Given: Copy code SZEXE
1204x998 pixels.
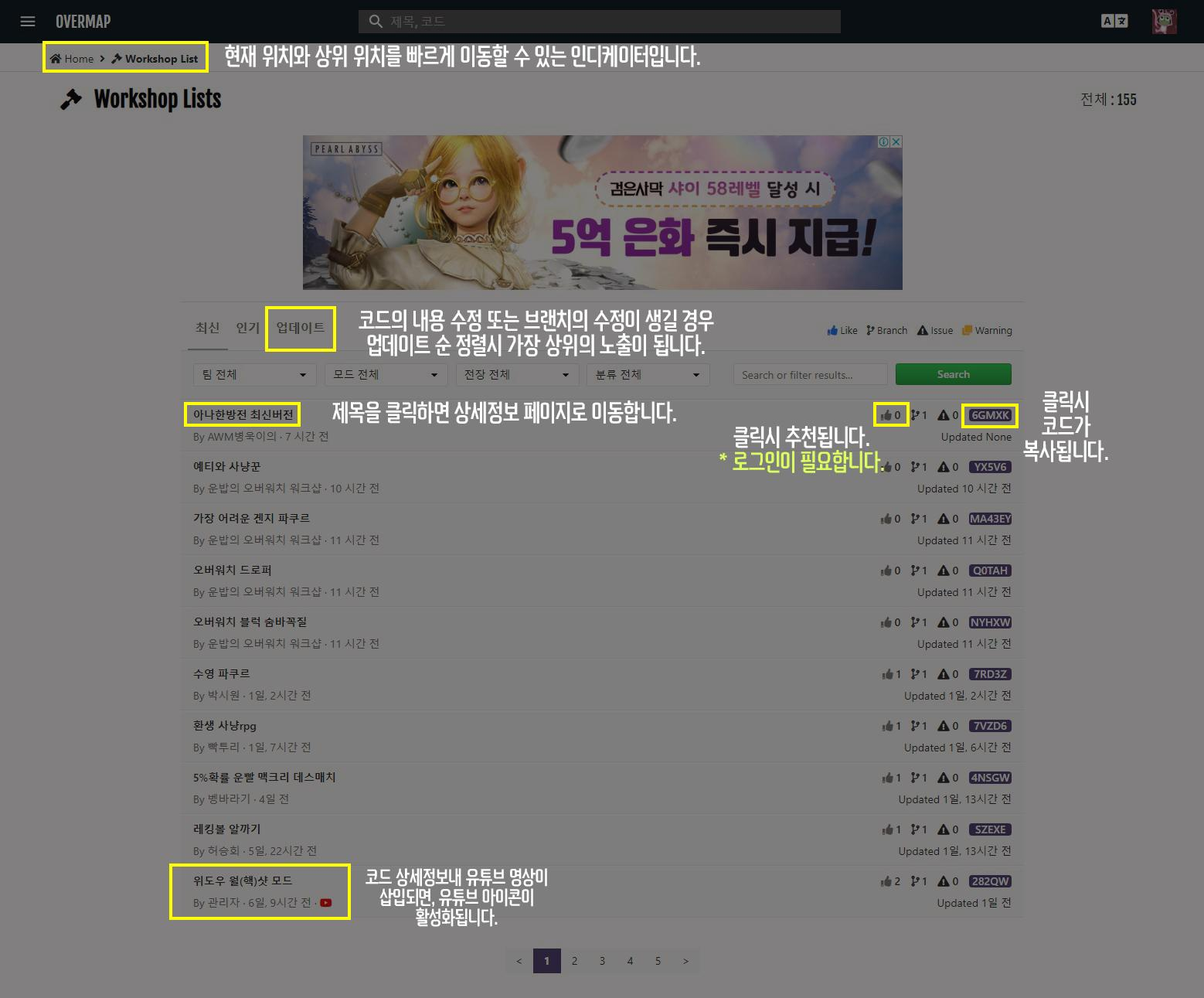Looking at the screenshot, I should 990,829.
